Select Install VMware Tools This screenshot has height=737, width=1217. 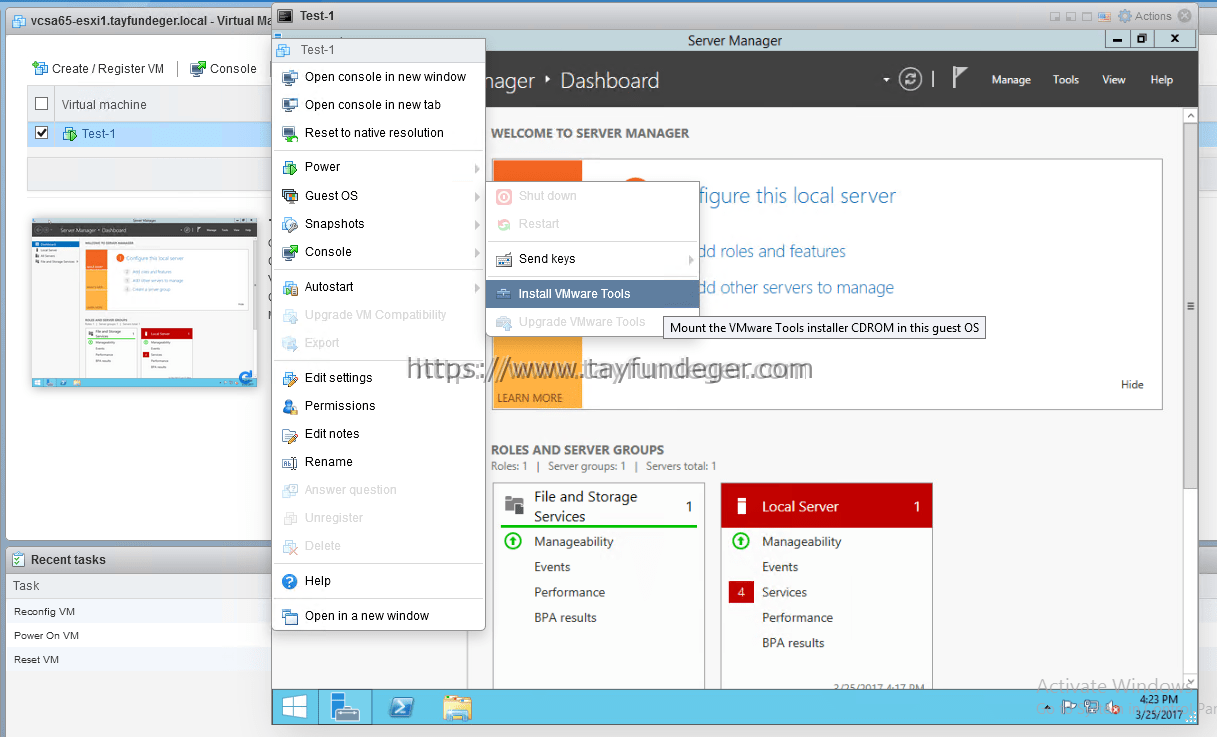pos(593,294)
